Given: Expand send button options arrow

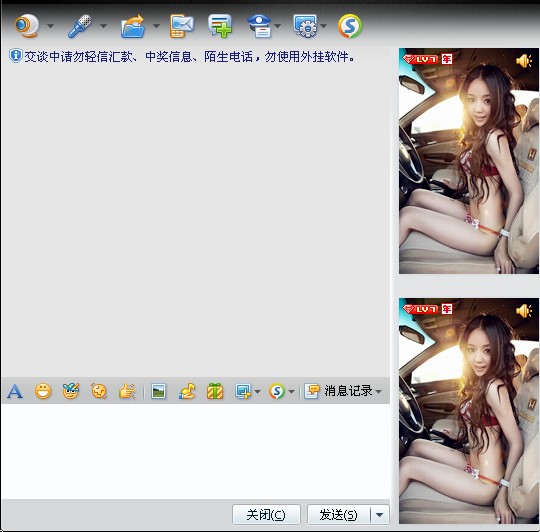Looking at the screenshot, I should pos(380,515).
